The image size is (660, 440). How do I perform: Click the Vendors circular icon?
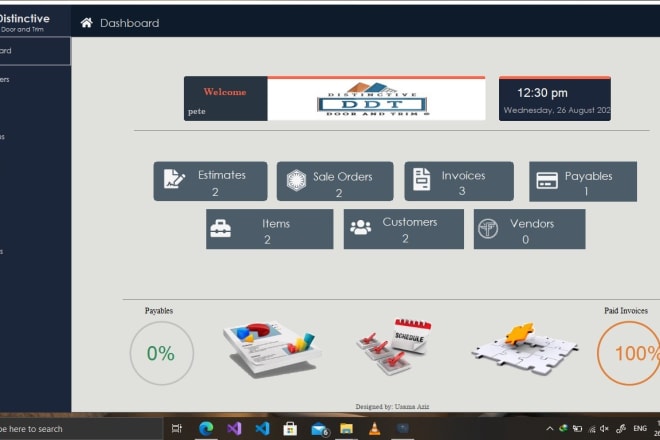point(488,229)
